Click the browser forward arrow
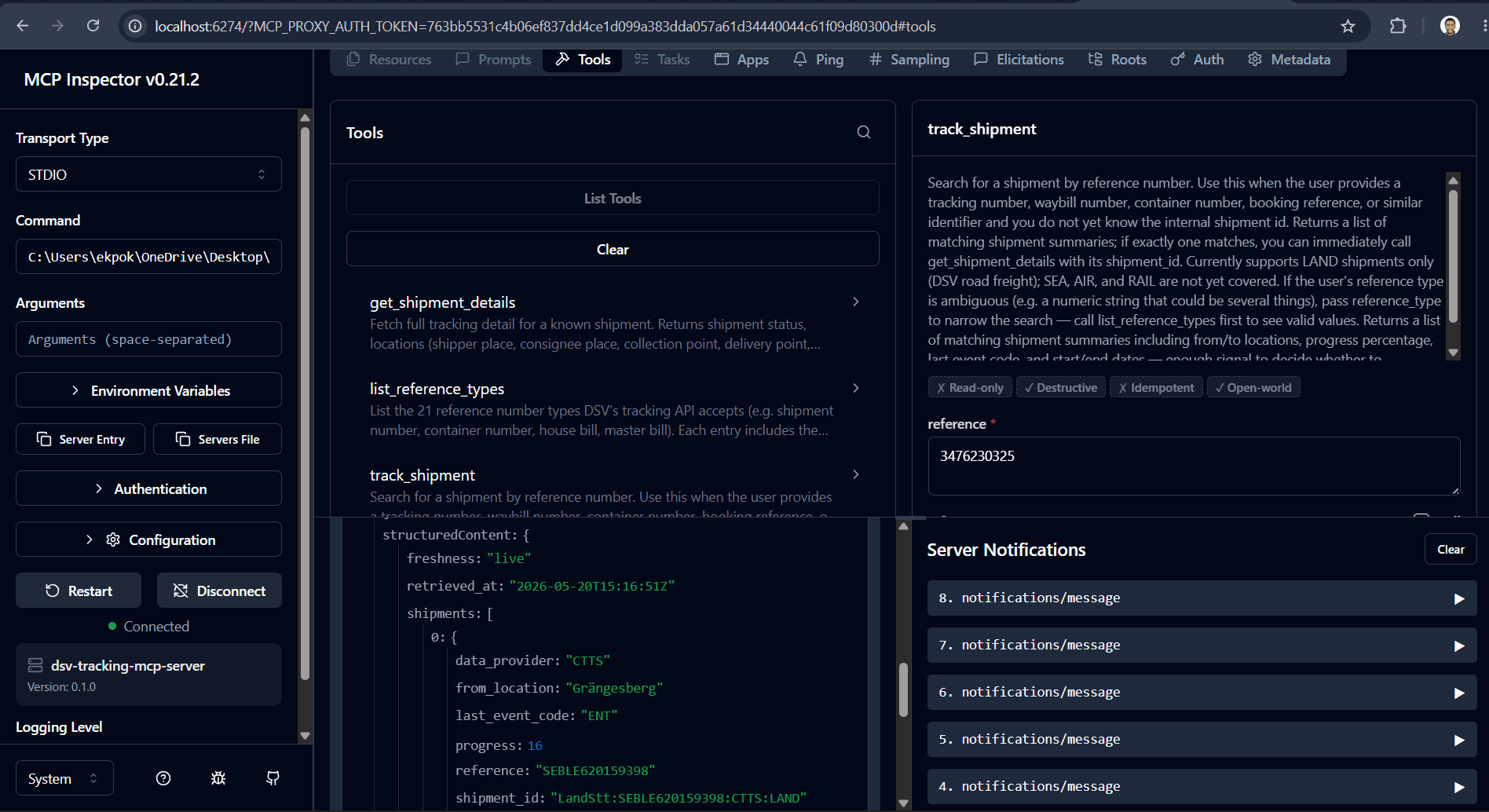This screenshot has width=1489, height=812. point(57,26)
